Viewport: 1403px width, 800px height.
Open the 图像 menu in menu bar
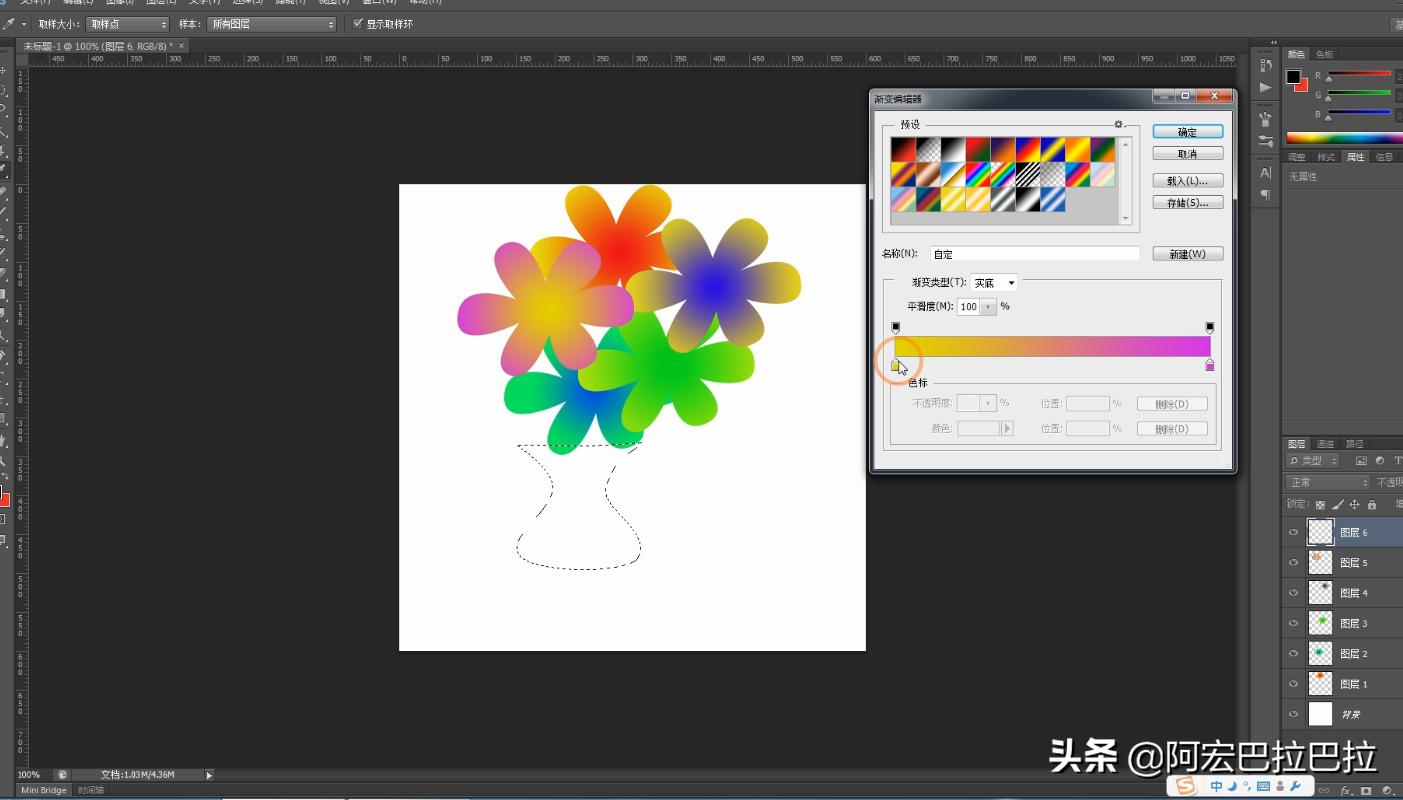point(118,3)
